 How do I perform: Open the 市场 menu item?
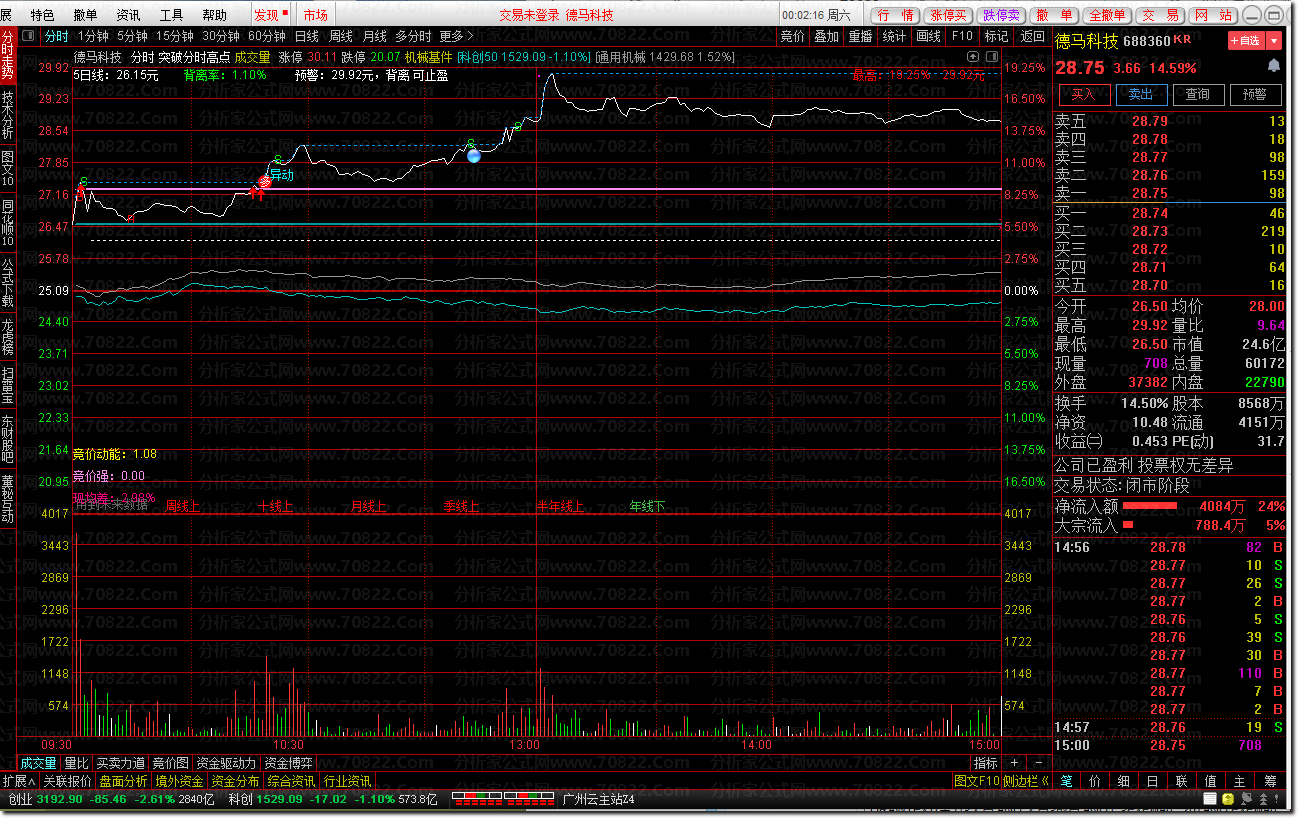(x=315, y=15)
